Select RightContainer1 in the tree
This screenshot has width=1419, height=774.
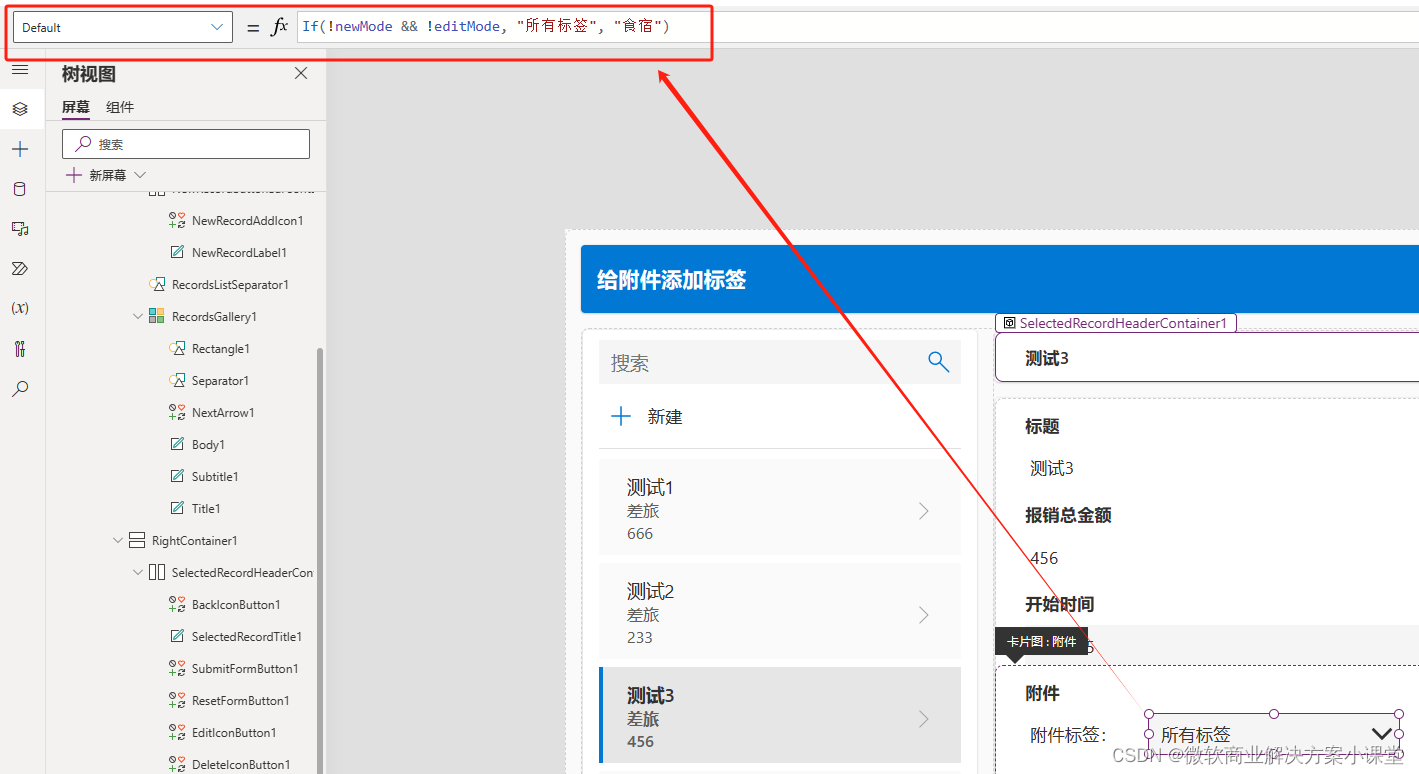coord(194,540)
